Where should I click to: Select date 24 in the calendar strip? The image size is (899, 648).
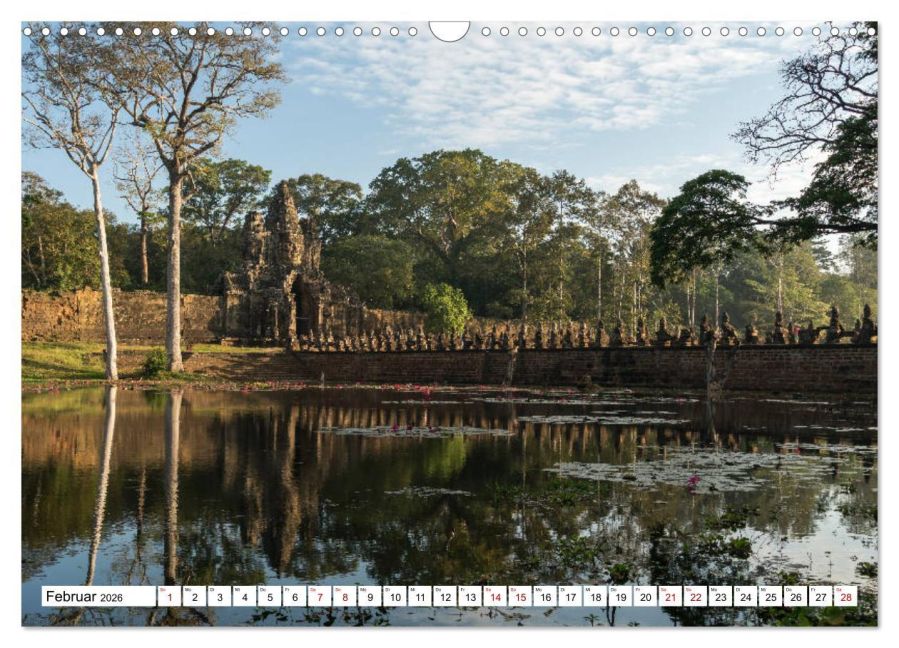pos(746,596)
